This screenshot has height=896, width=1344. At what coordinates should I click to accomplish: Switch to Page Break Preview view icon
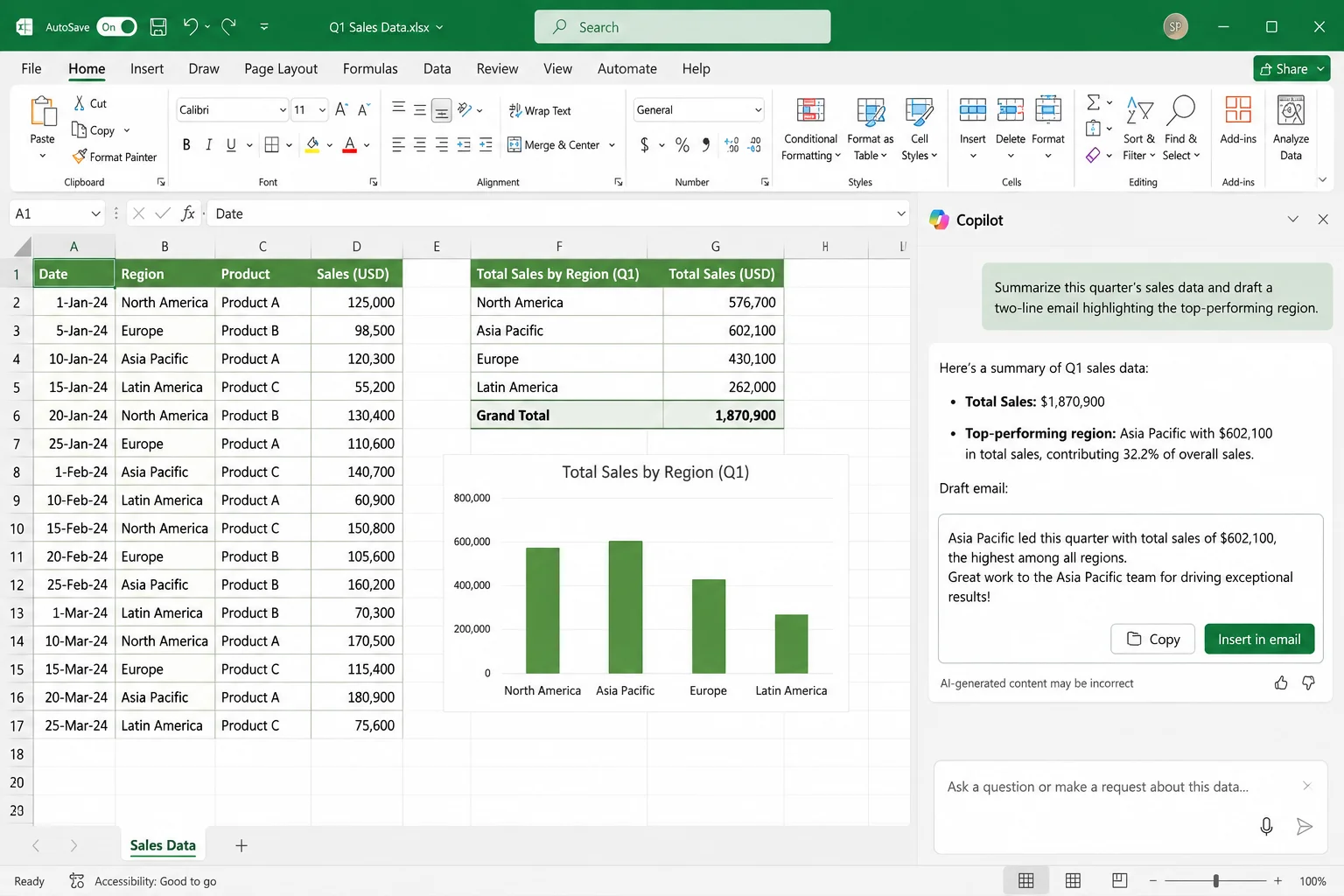click(1119, 880)
